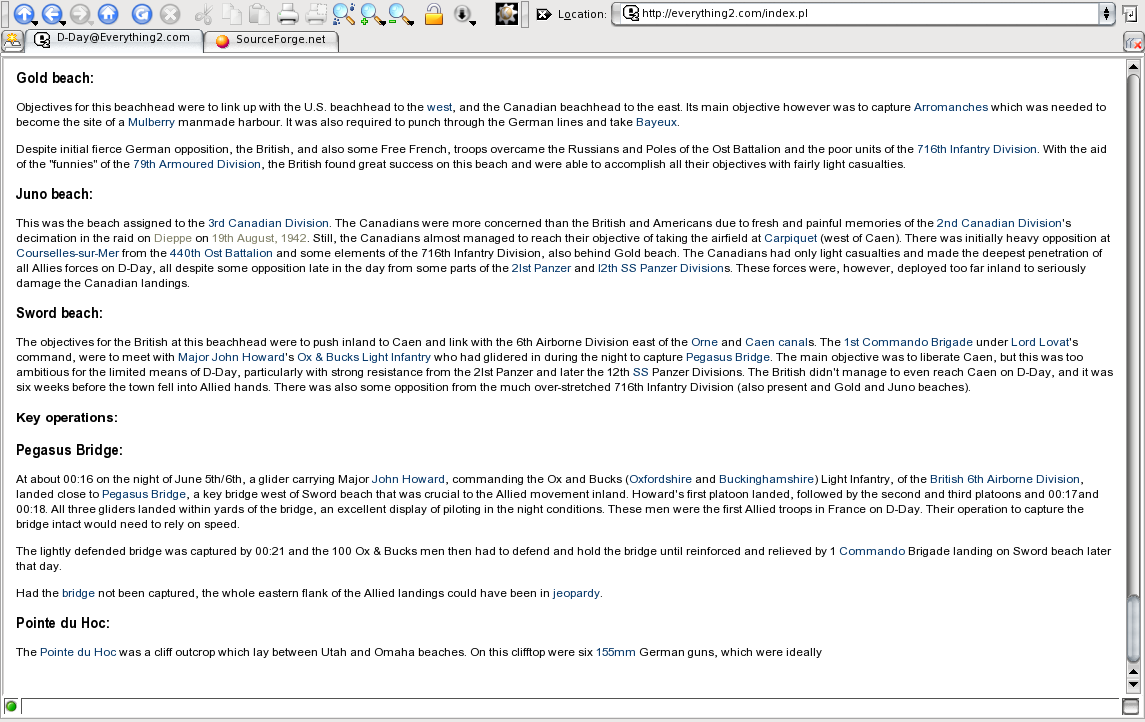Click the jeopardy link

(x=576, y=594)
